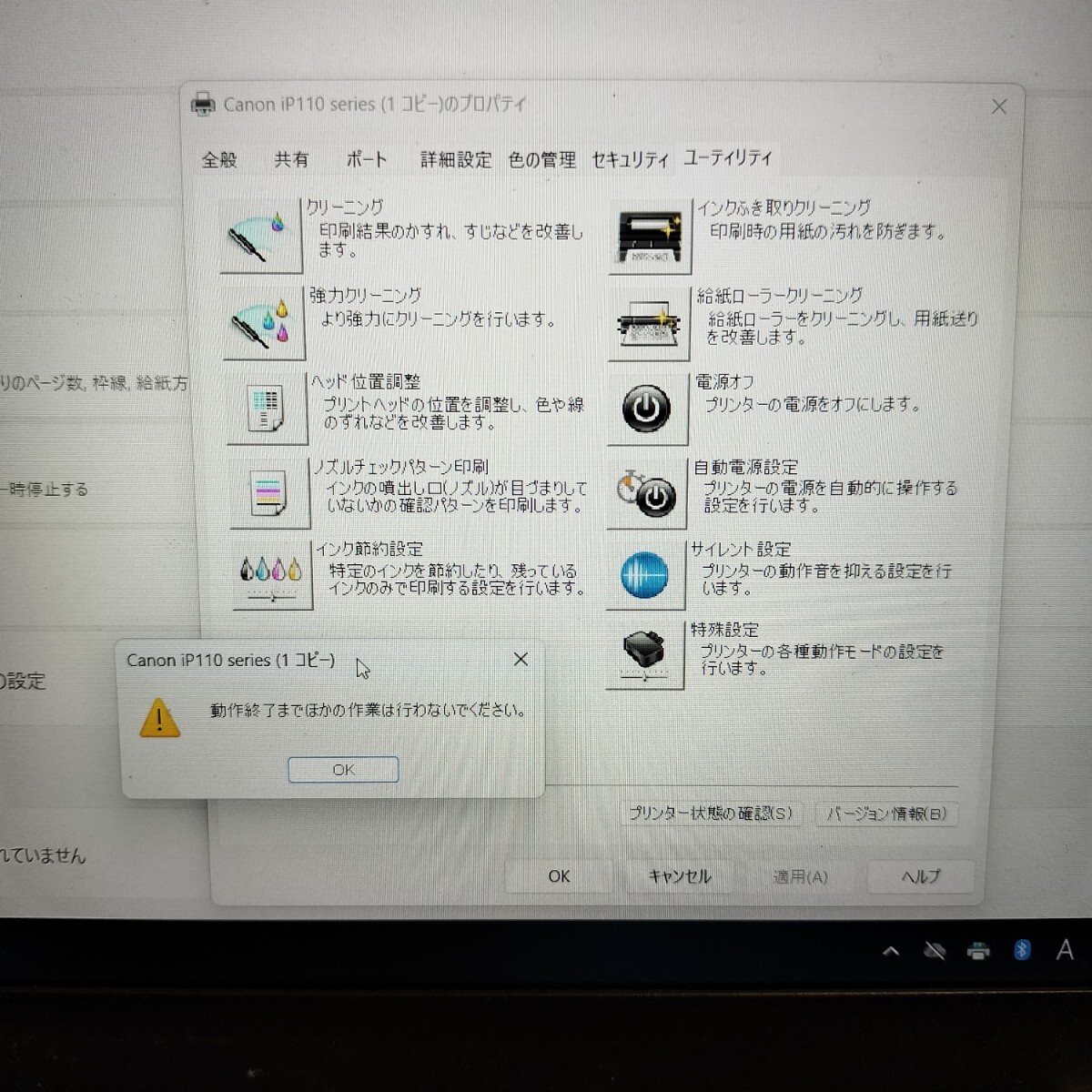
Task: Click the printer icon in properties title bar
Action: pyautogui.click(x=203, y=105)
